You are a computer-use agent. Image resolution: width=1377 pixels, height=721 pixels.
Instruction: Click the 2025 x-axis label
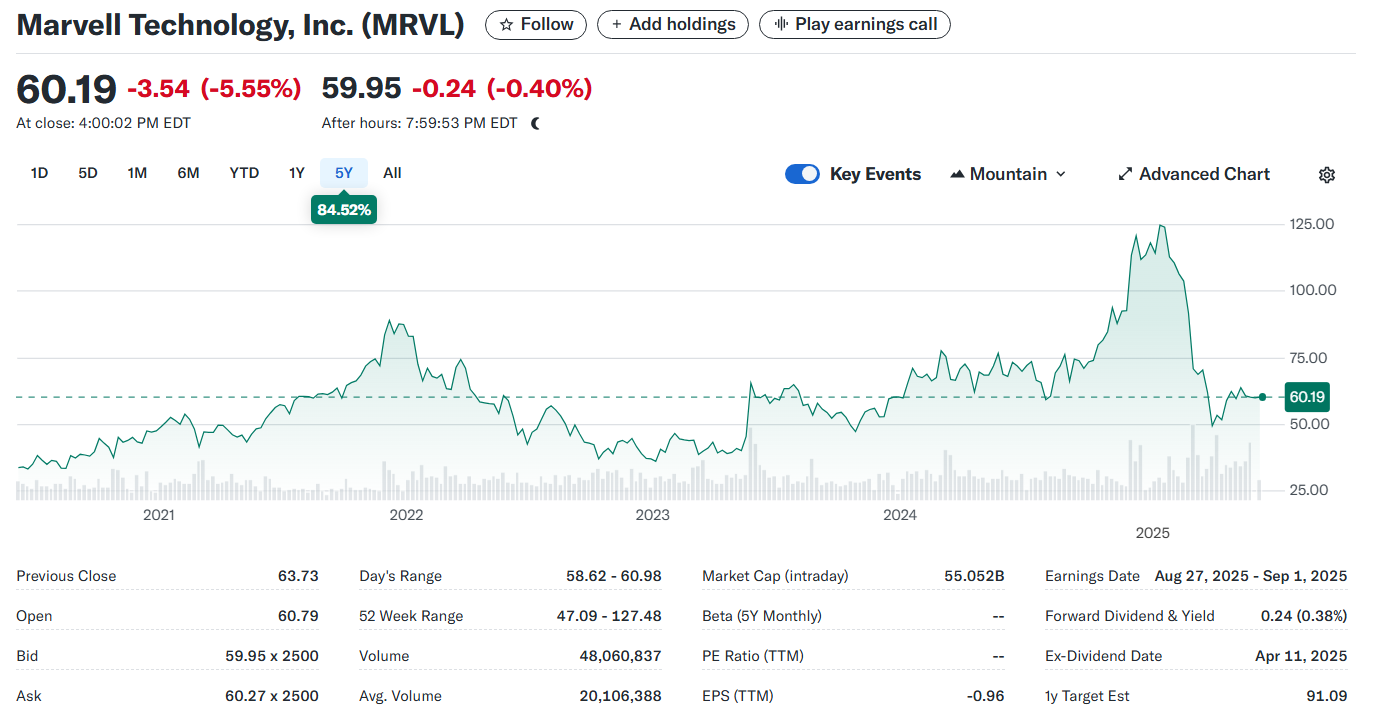coord(1152,533)
